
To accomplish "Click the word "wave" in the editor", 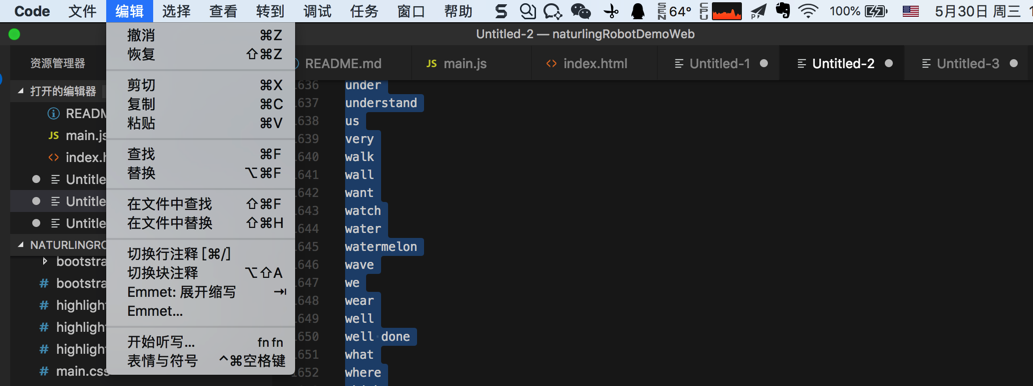I will pos(360,265).
